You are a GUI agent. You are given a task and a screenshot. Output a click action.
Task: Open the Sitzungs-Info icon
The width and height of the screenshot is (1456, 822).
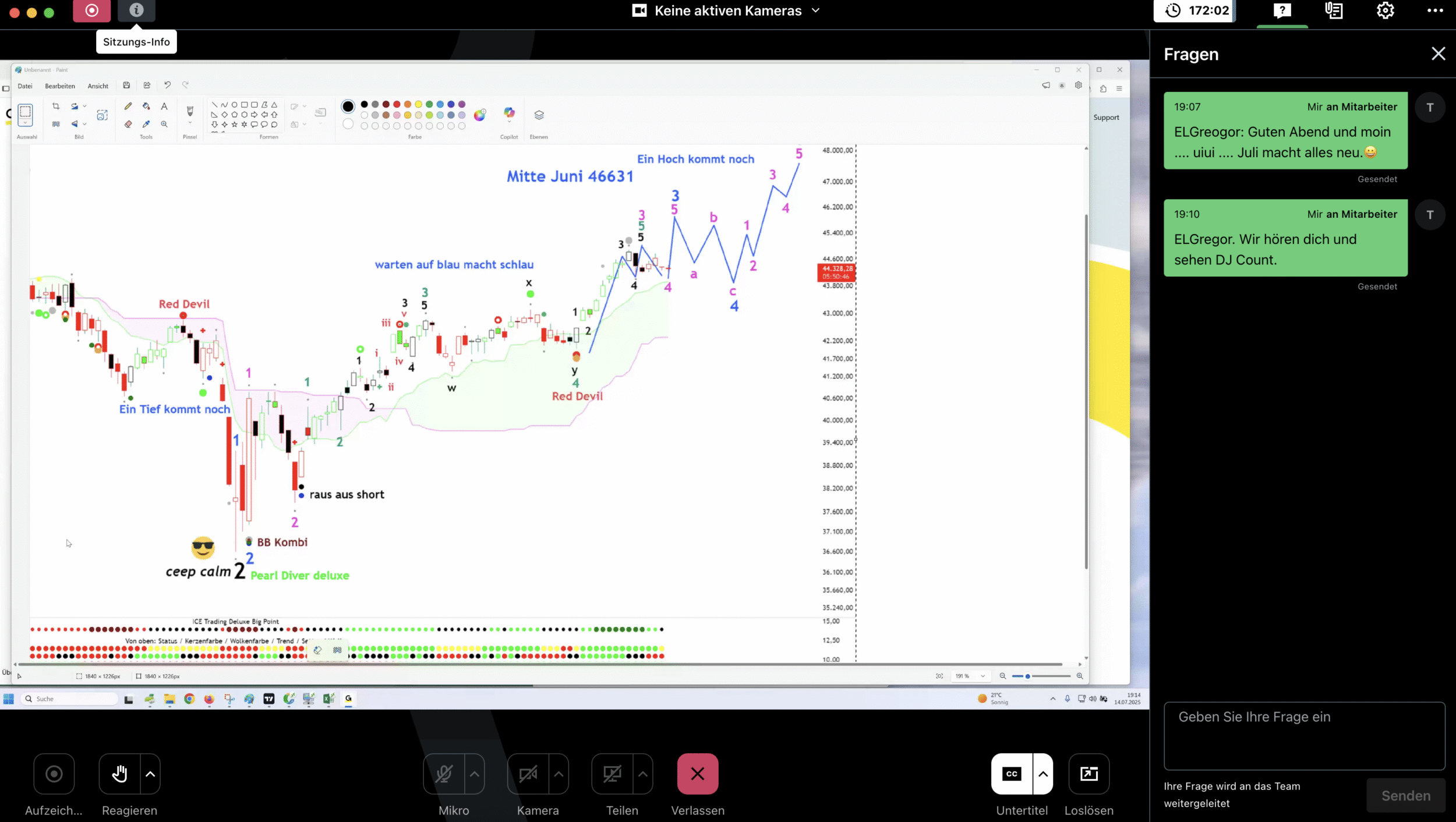point(136,10)
